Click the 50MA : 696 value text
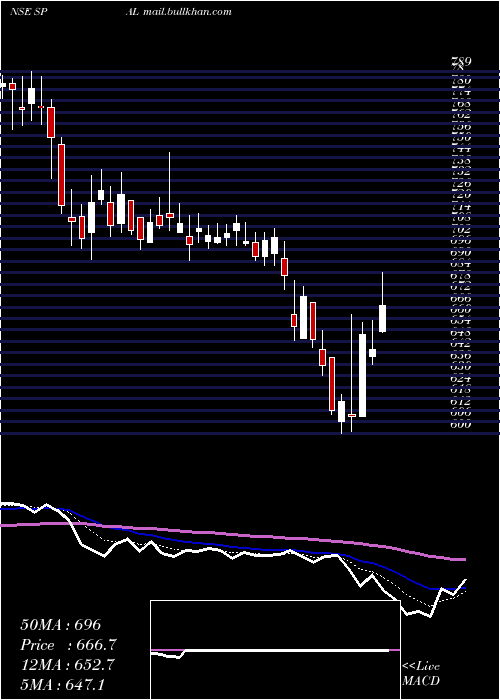500x700 pixels. pyautogui.click(x=61, y=625)
